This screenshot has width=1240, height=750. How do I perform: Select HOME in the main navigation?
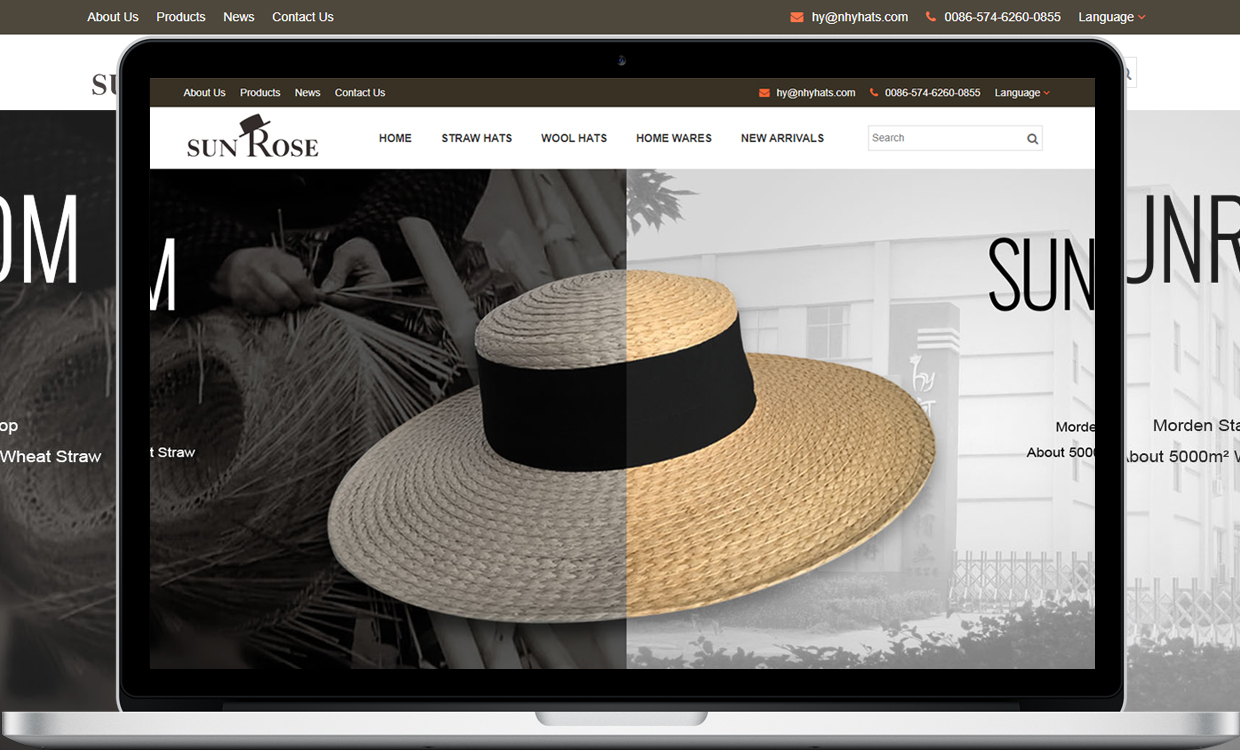click(395, 138)
